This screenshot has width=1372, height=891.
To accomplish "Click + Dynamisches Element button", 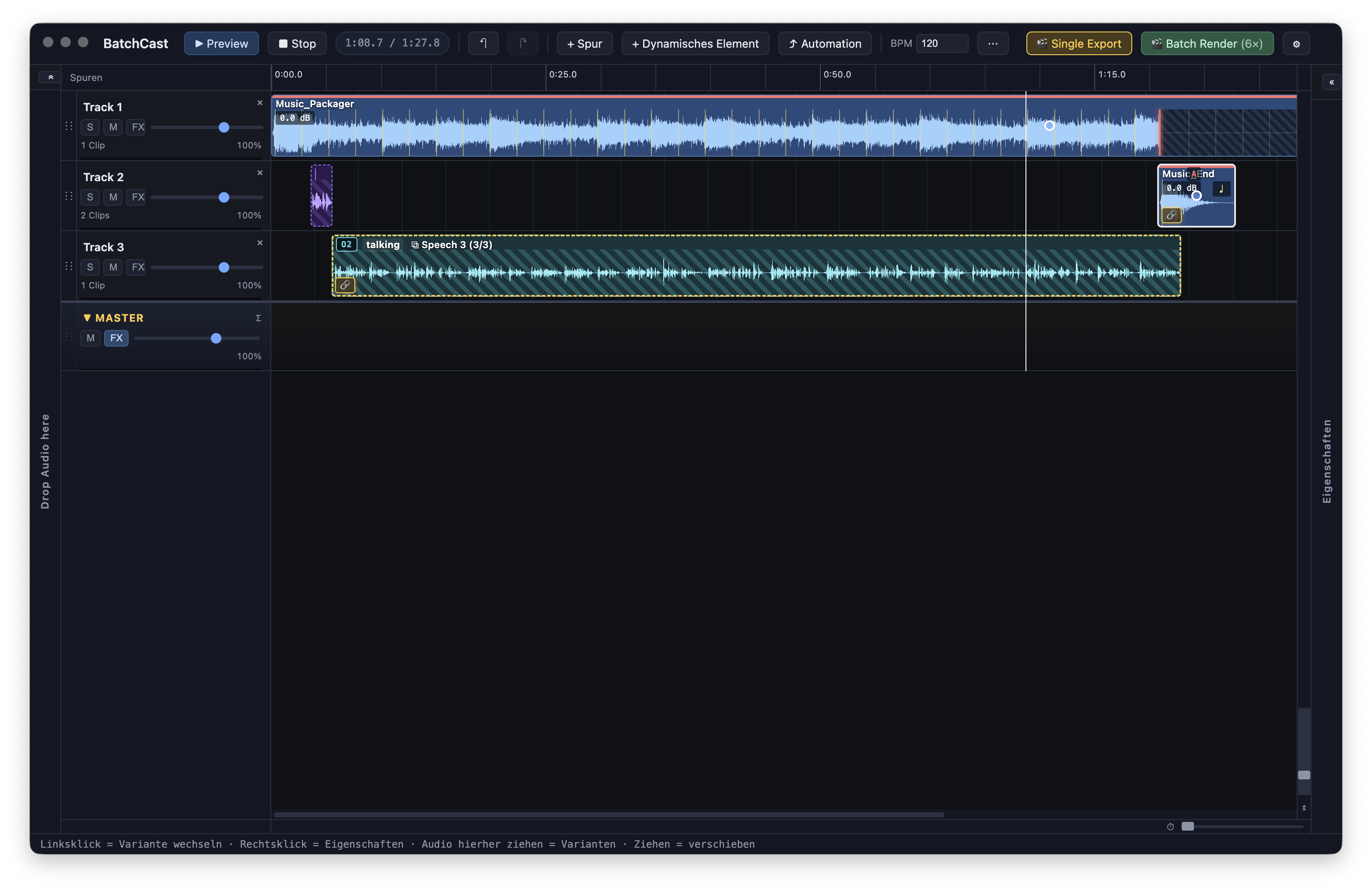I will coord(695,43).
